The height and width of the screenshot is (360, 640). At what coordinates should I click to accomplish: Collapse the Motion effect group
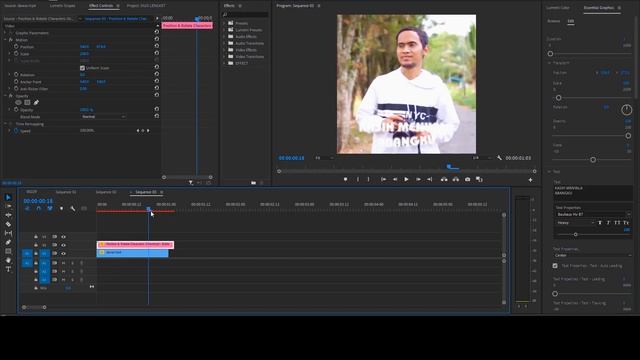pyautogui.click(x=5, y=40)
